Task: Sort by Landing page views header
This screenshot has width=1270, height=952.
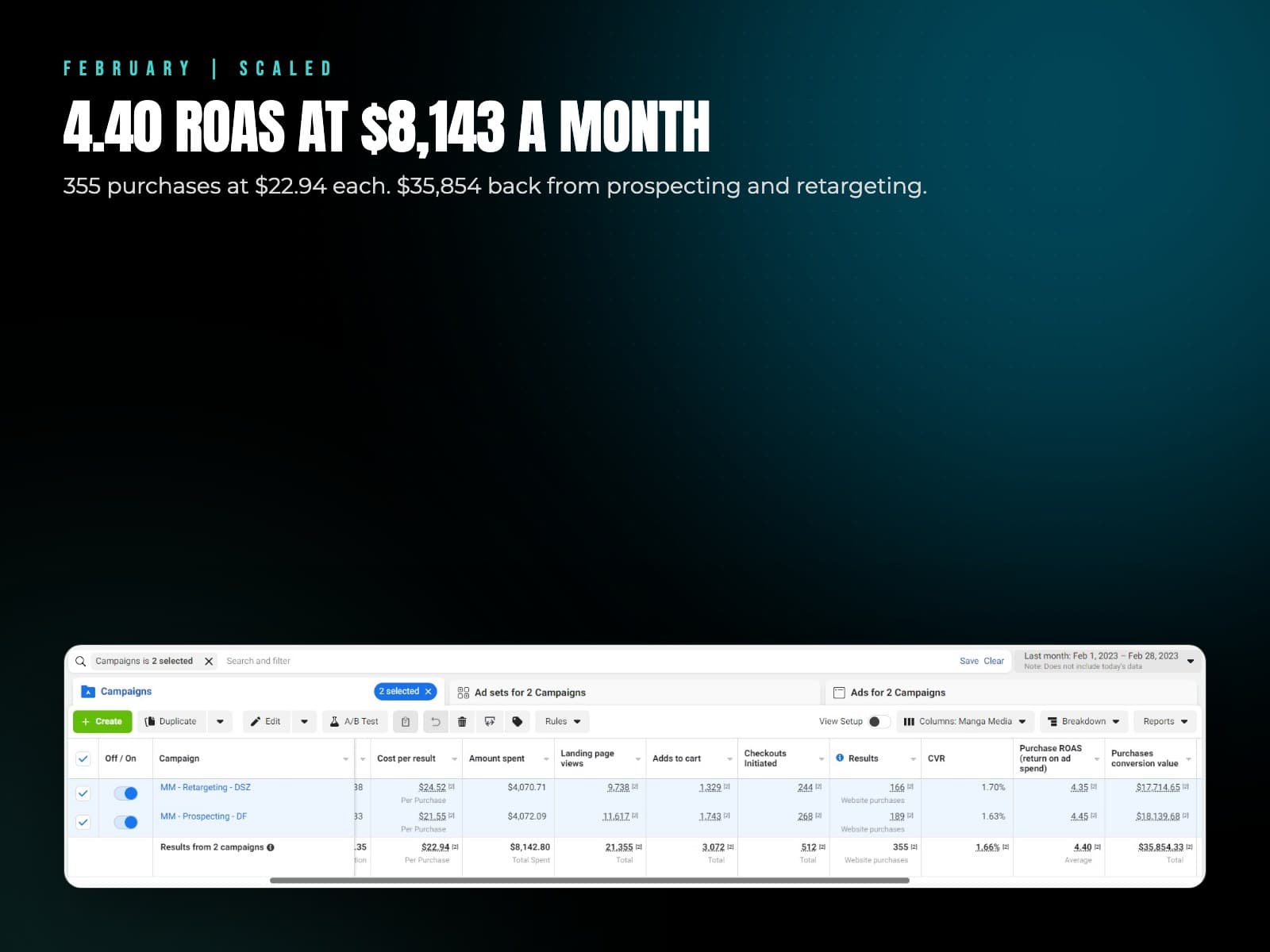Action: [x=587, y=758]
